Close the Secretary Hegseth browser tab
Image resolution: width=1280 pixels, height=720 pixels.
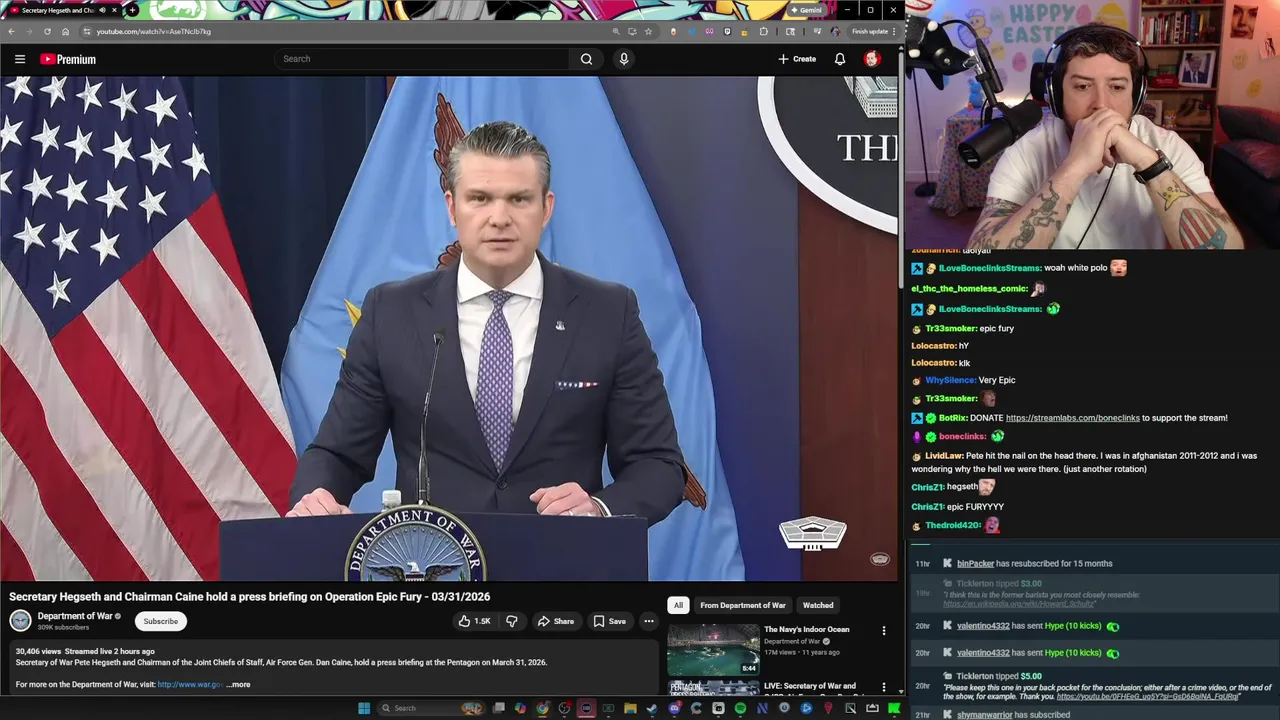click(x=114, y=10)
